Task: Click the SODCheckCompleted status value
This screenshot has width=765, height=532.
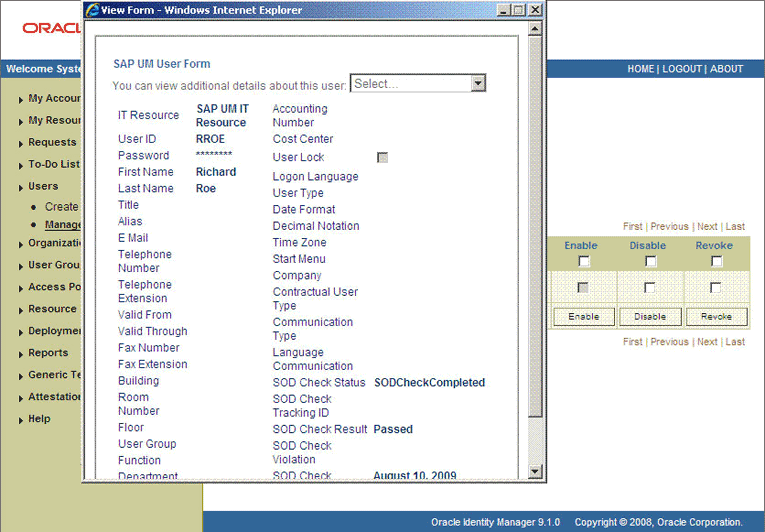Action: pos(429,383)
